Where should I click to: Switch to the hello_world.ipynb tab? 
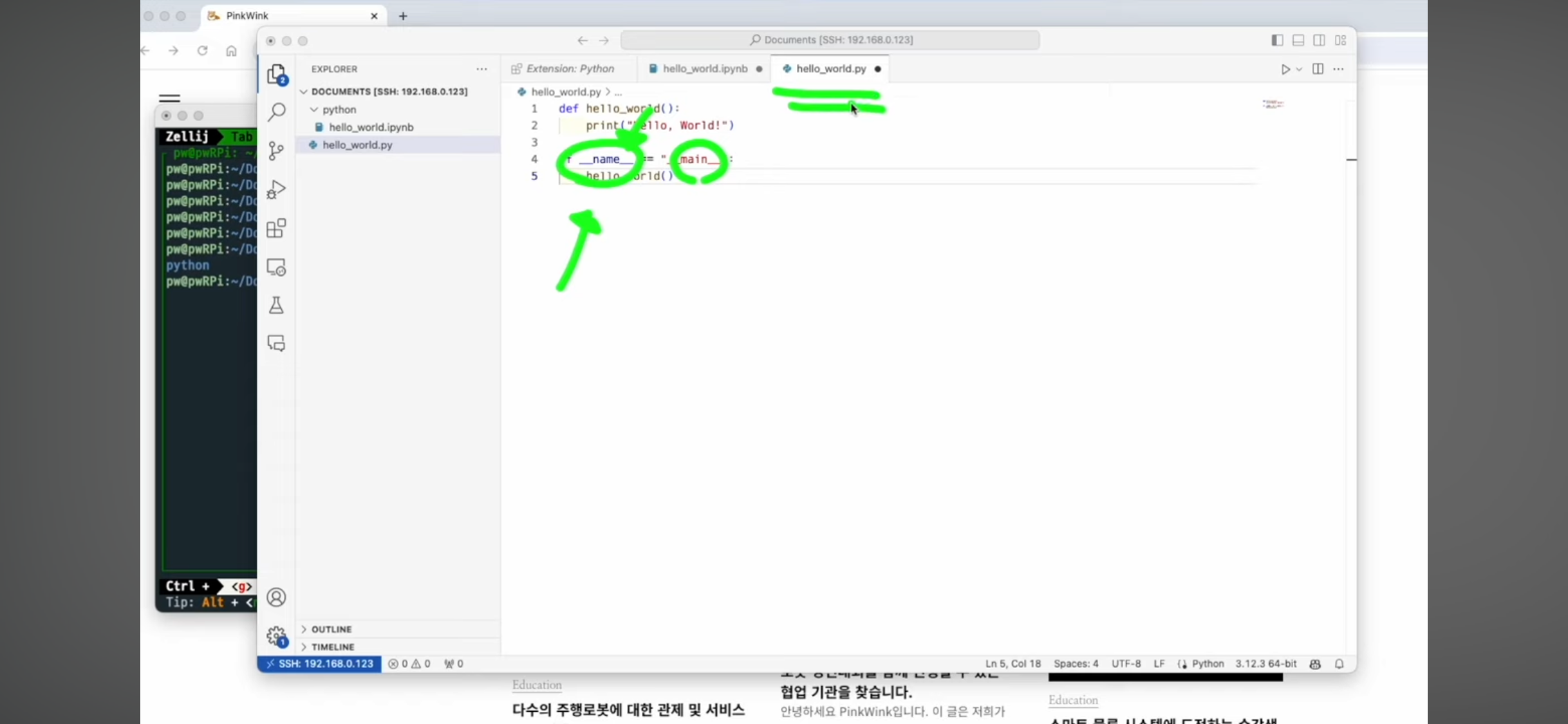pyautogui.click(x=704, y=69)
